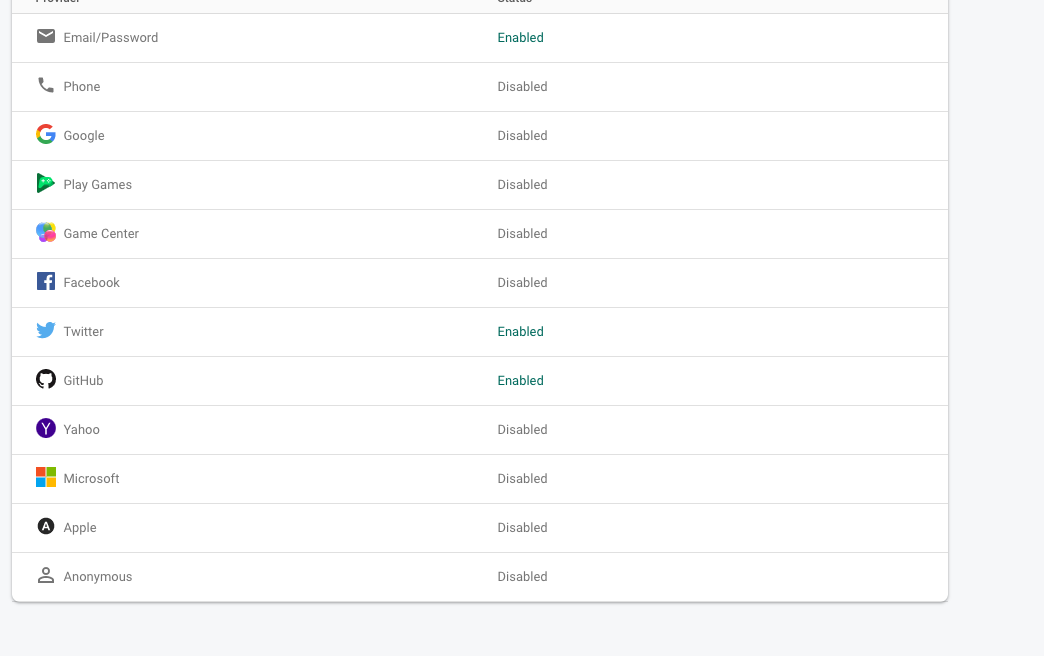Click the Yahoo purple icon
Viewport: 1044px width, 656px height.
point(46,428)
